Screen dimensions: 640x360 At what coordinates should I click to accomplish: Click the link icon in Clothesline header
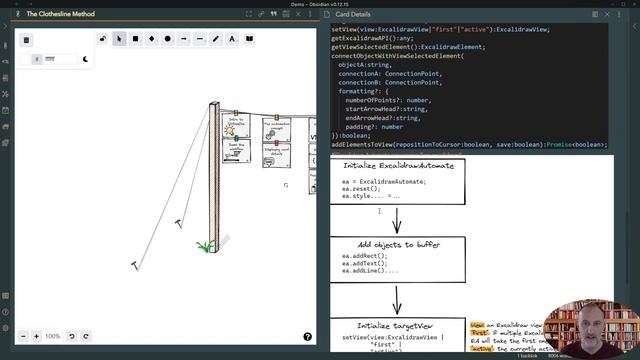pos(261,14)
